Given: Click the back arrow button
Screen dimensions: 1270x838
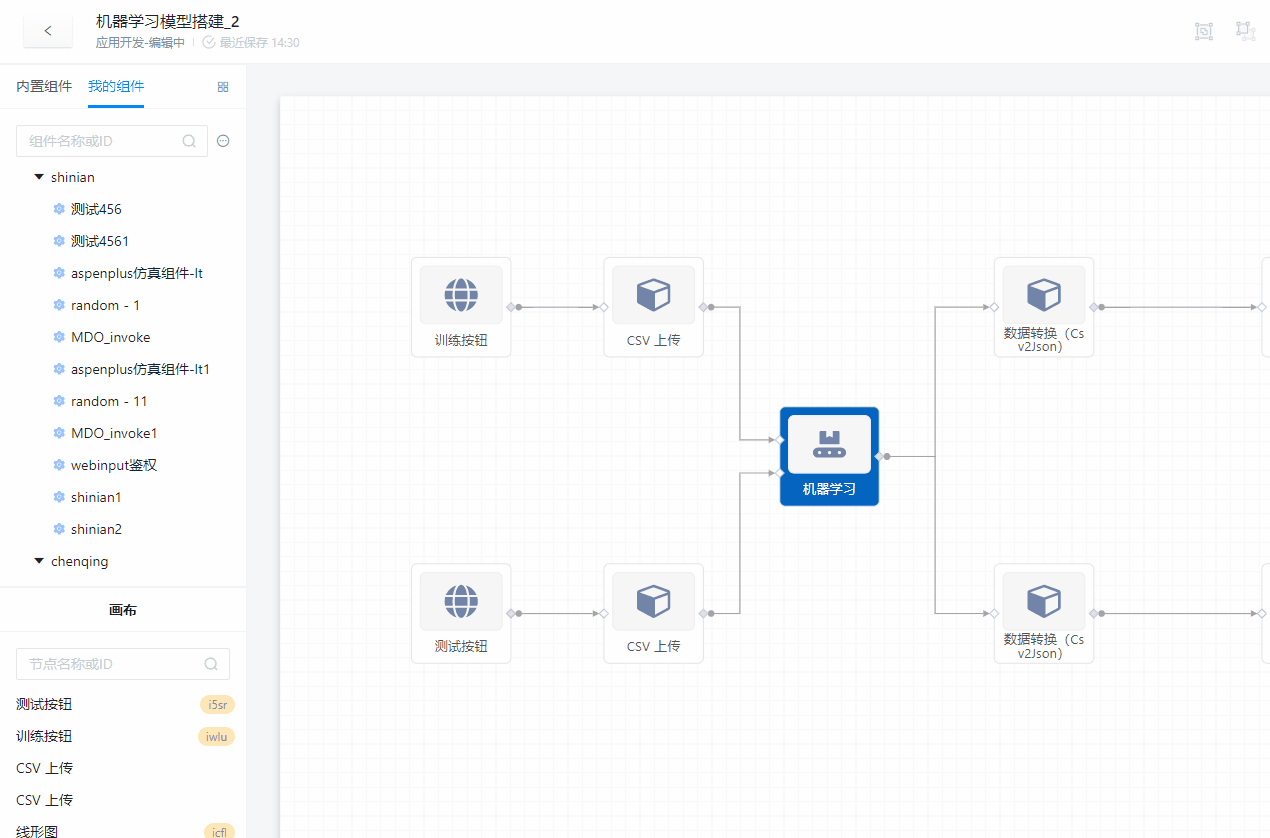Looking at the screenshot, I should (48, 31).
